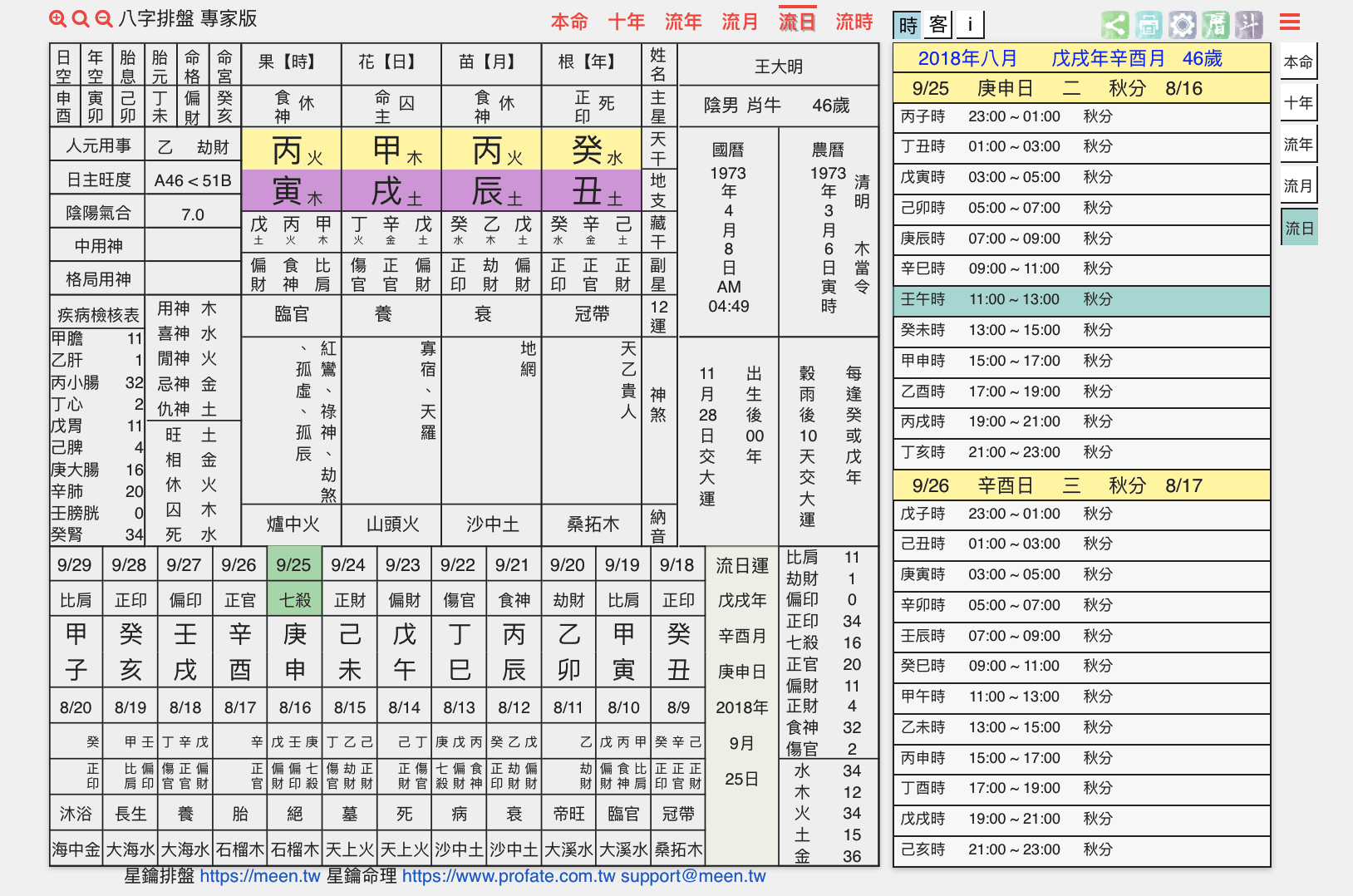The height and width of the screenshot is (896, 1353).
Task: Click the 己亥時 21:00~23:00 row
Action: (1081, 849)
